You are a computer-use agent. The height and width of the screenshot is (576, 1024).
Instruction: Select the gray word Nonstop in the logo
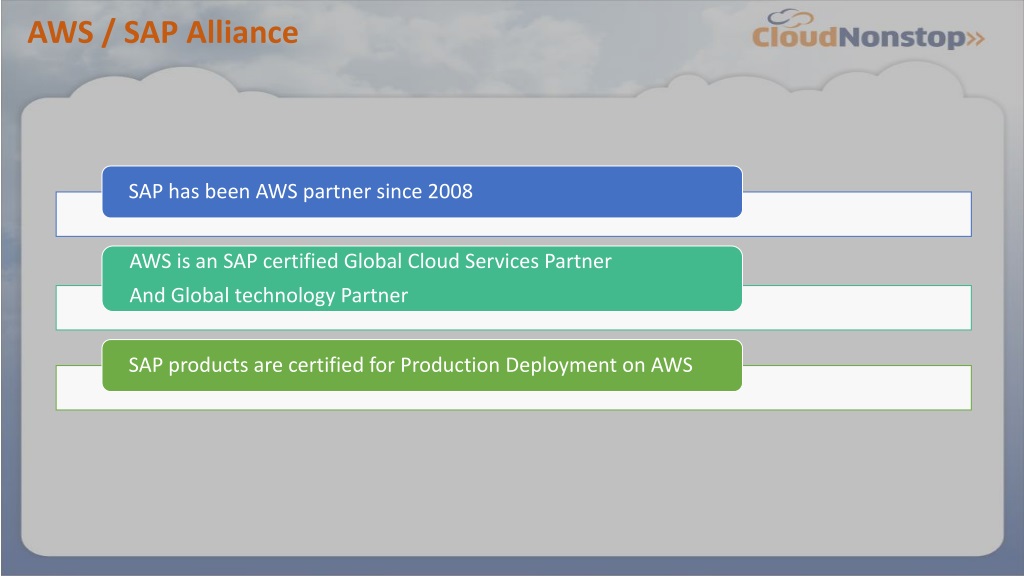[x=901, y=38]
